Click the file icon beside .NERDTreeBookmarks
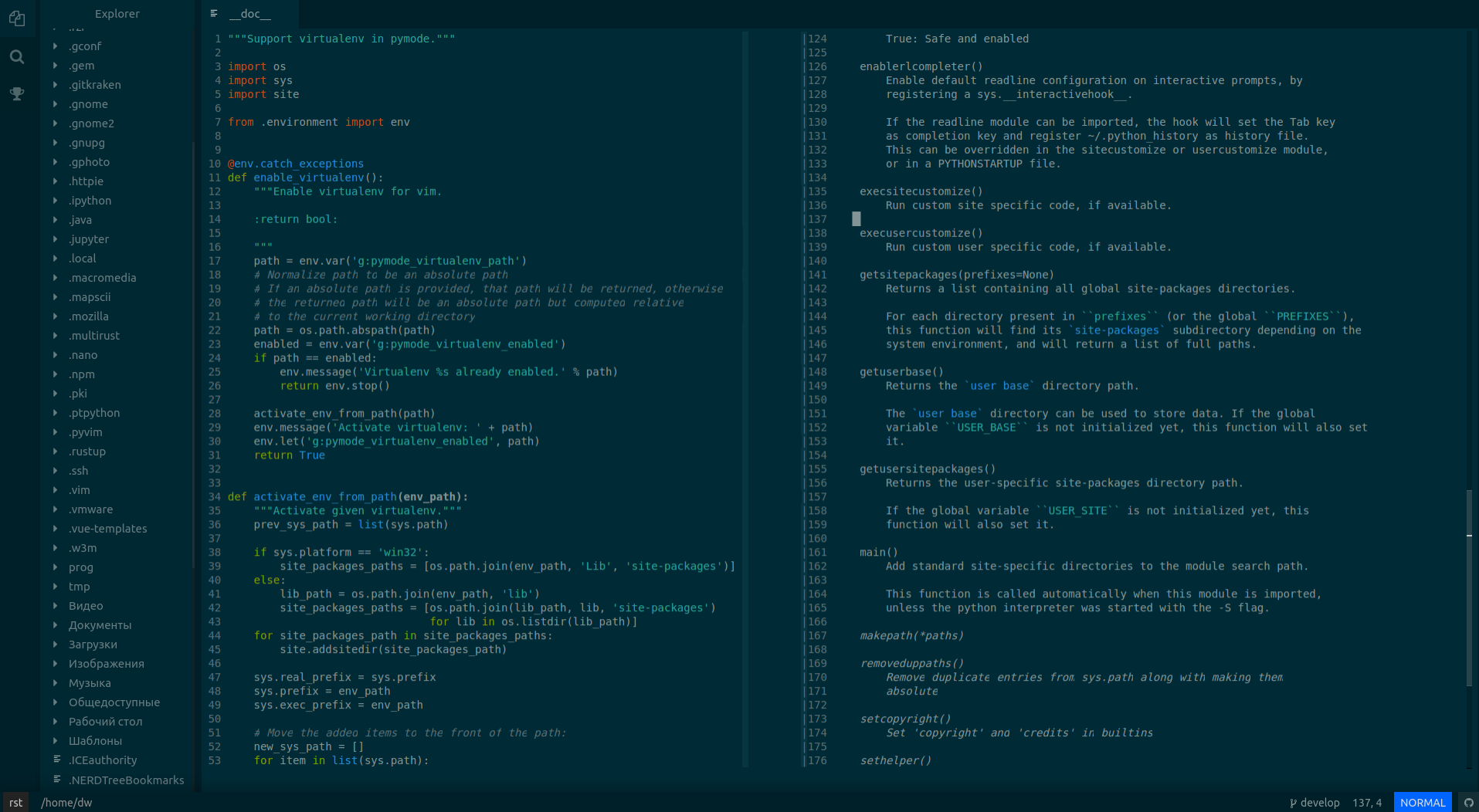This screenshot has width=1479, height=812. coord(56,779)
